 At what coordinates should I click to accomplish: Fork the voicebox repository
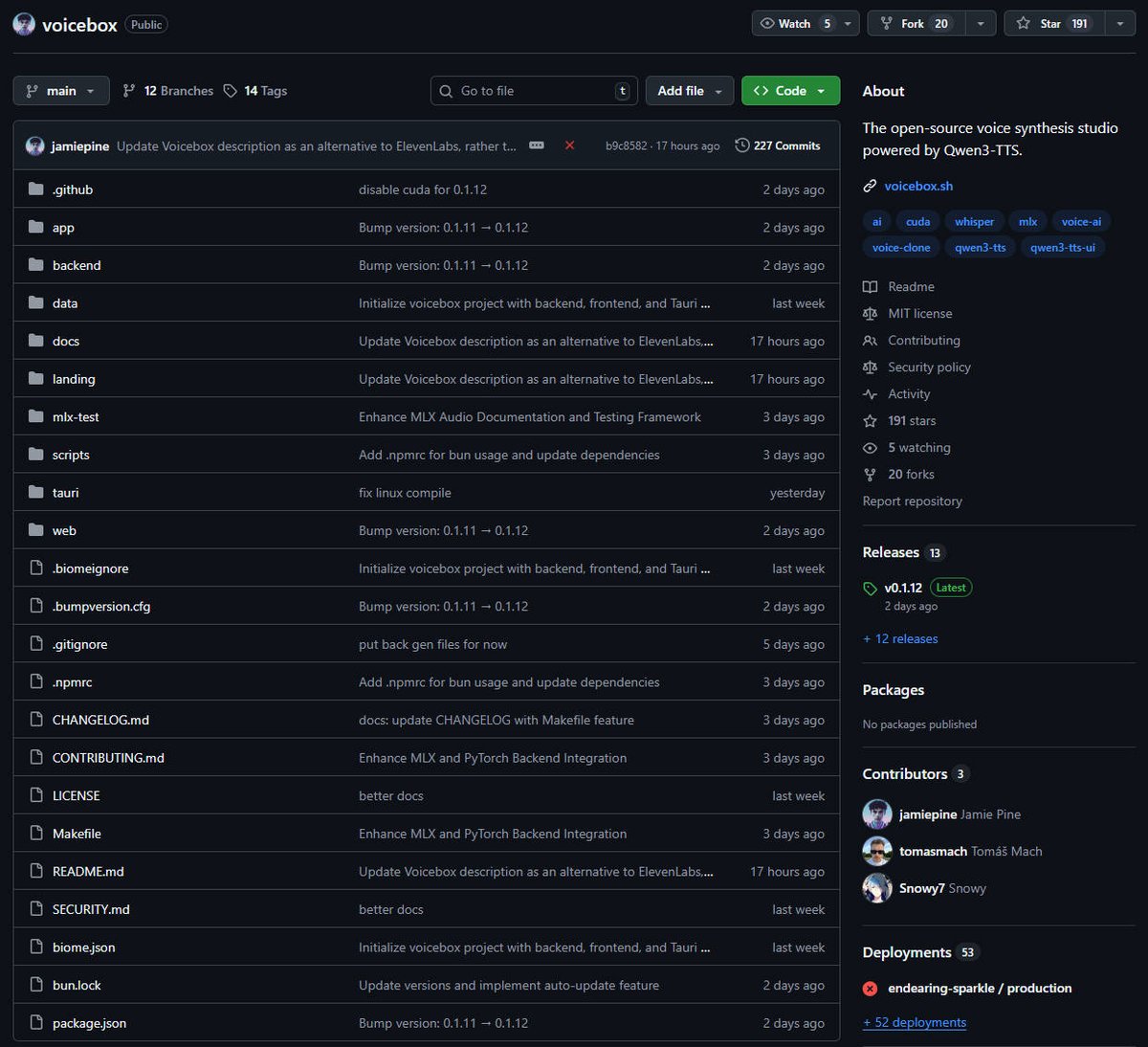916,23
